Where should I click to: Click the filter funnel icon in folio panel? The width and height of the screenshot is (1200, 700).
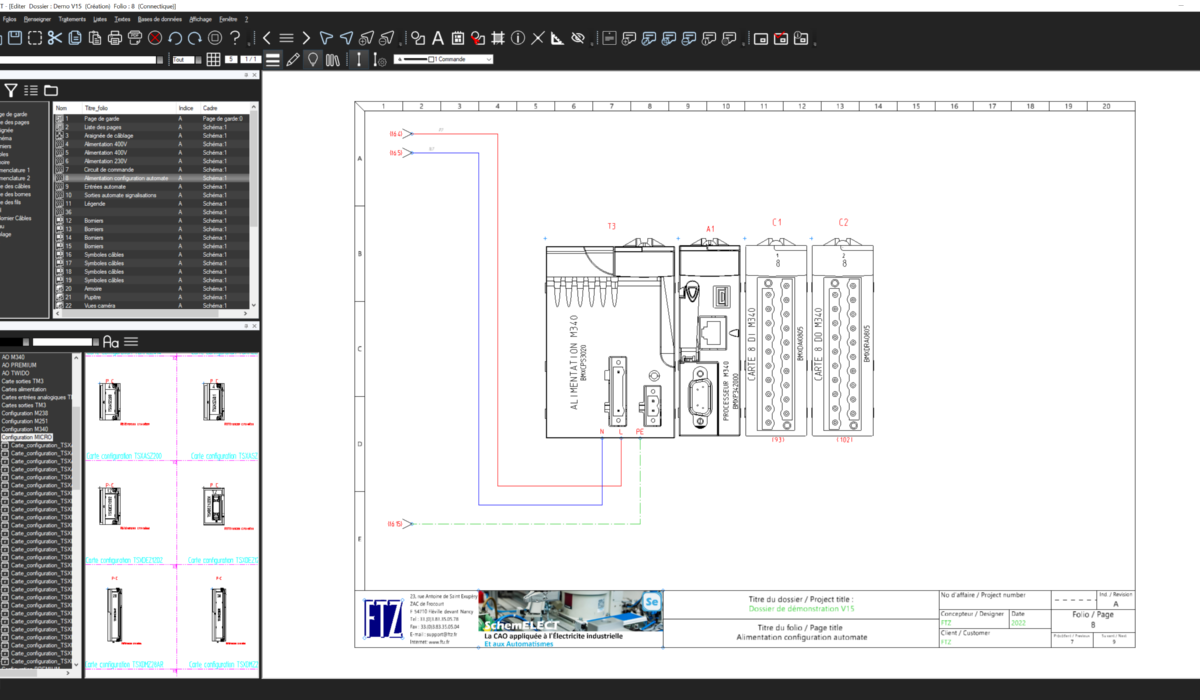[11, 90]
